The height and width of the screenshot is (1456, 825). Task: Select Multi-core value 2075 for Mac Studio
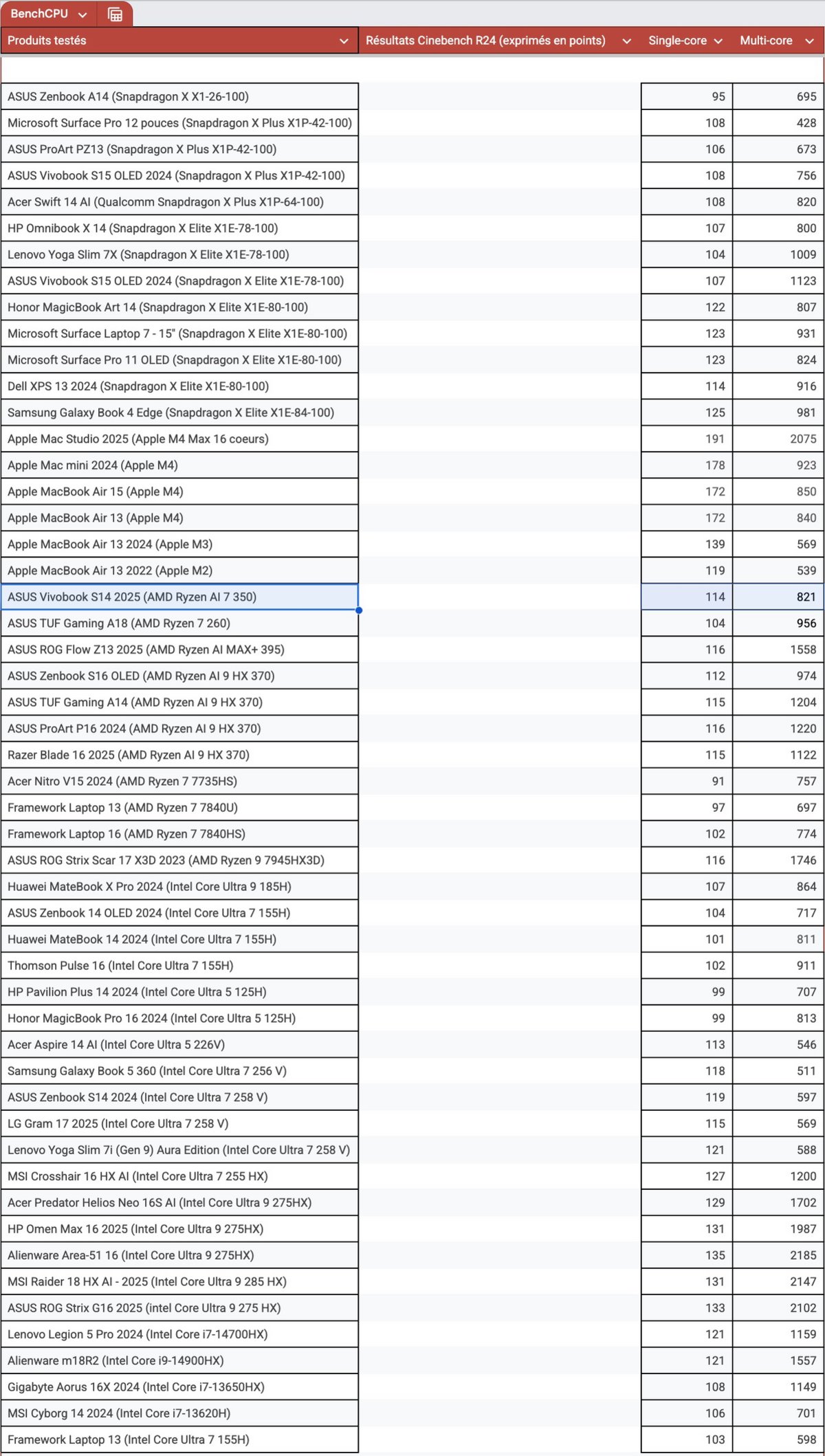(x=778, y=439)
